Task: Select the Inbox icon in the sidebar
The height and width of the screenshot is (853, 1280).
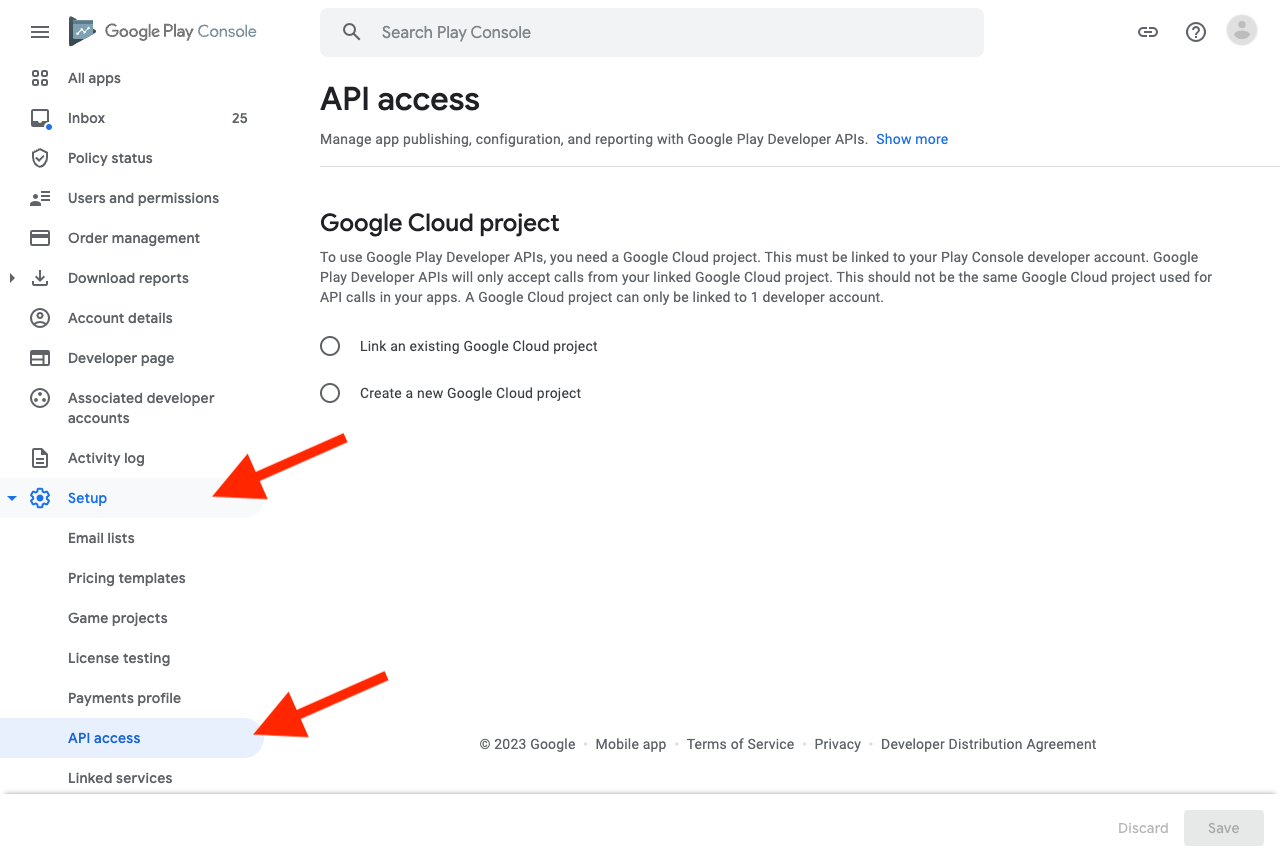Action: [x=40, y=118]
